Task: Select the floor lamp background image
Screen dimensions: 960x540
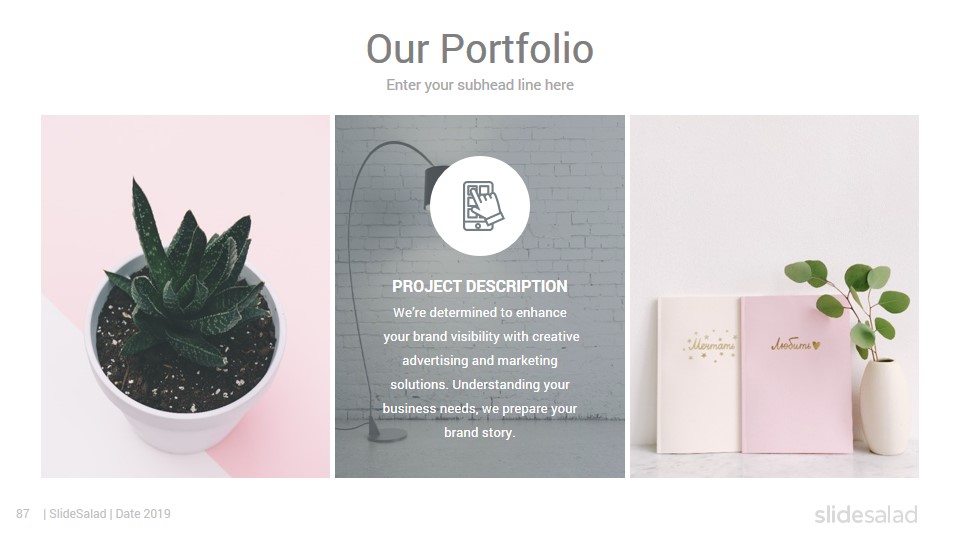Action: point(480,296)
